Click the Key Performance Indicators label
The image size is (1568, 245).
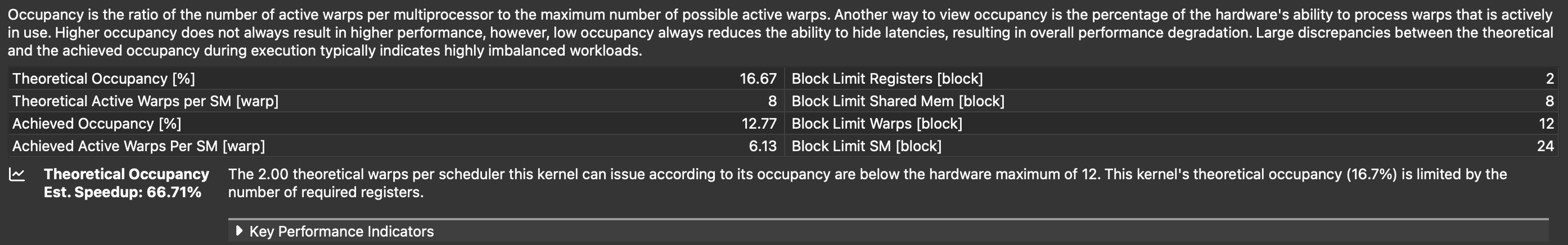(x=341, y=232)
